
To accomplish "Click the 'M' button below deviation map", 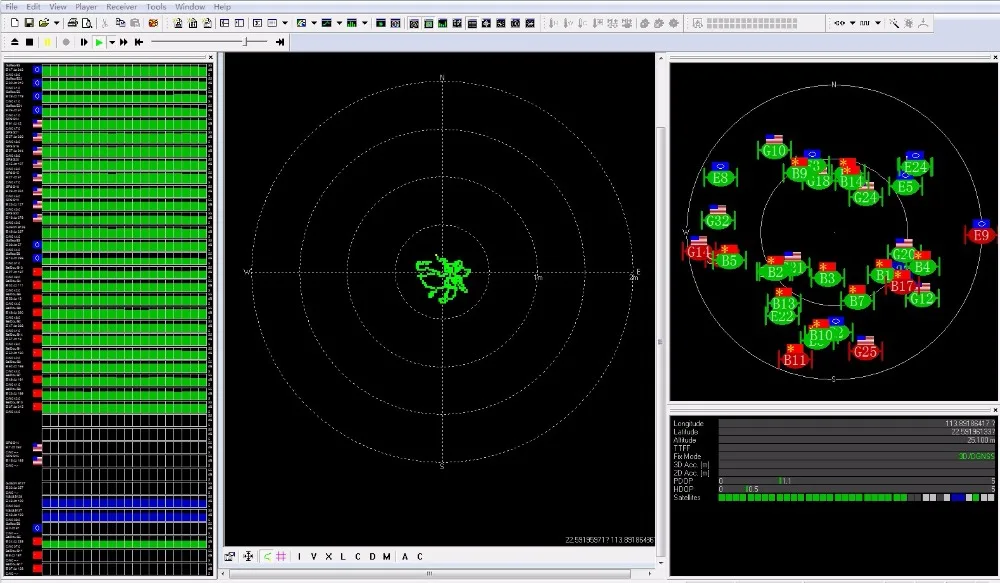I will [x=386, y=557].
